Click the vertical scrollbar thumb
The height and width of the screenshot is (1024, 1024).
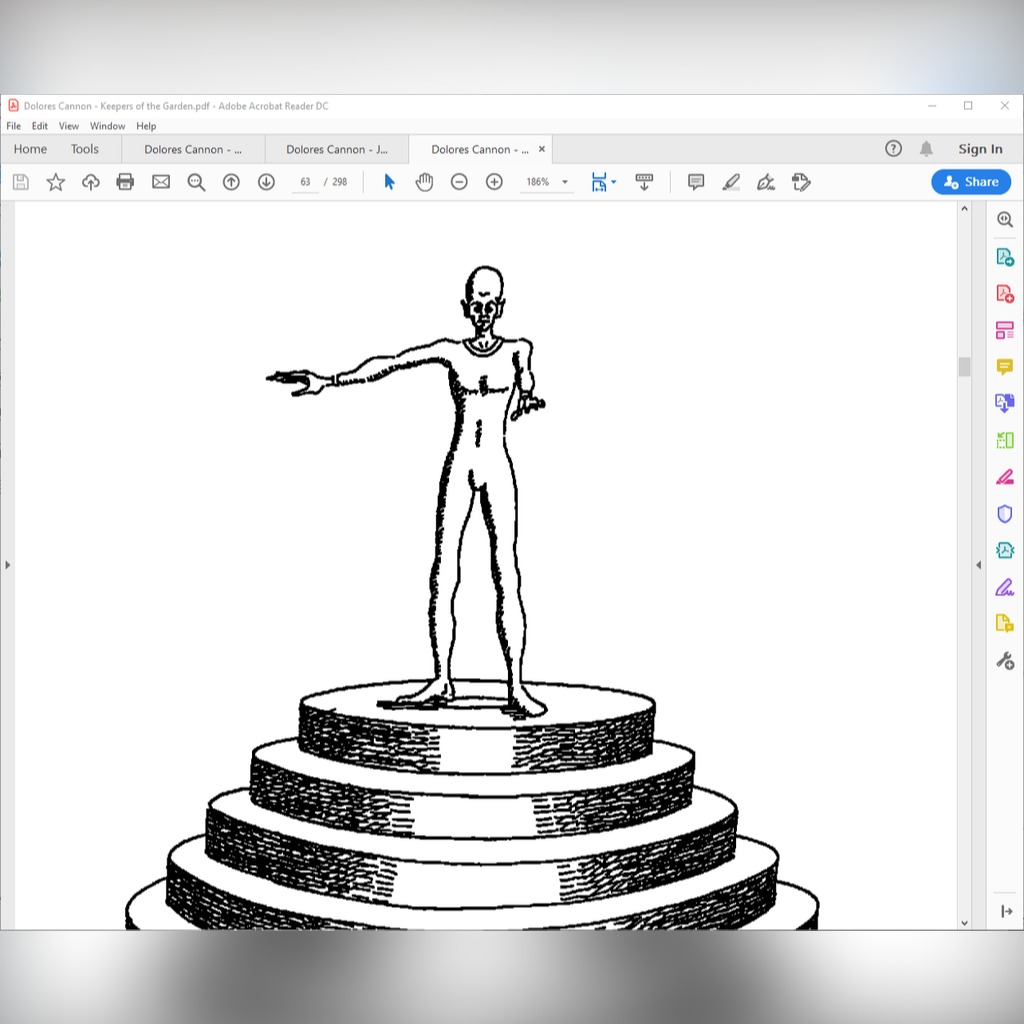965,366
